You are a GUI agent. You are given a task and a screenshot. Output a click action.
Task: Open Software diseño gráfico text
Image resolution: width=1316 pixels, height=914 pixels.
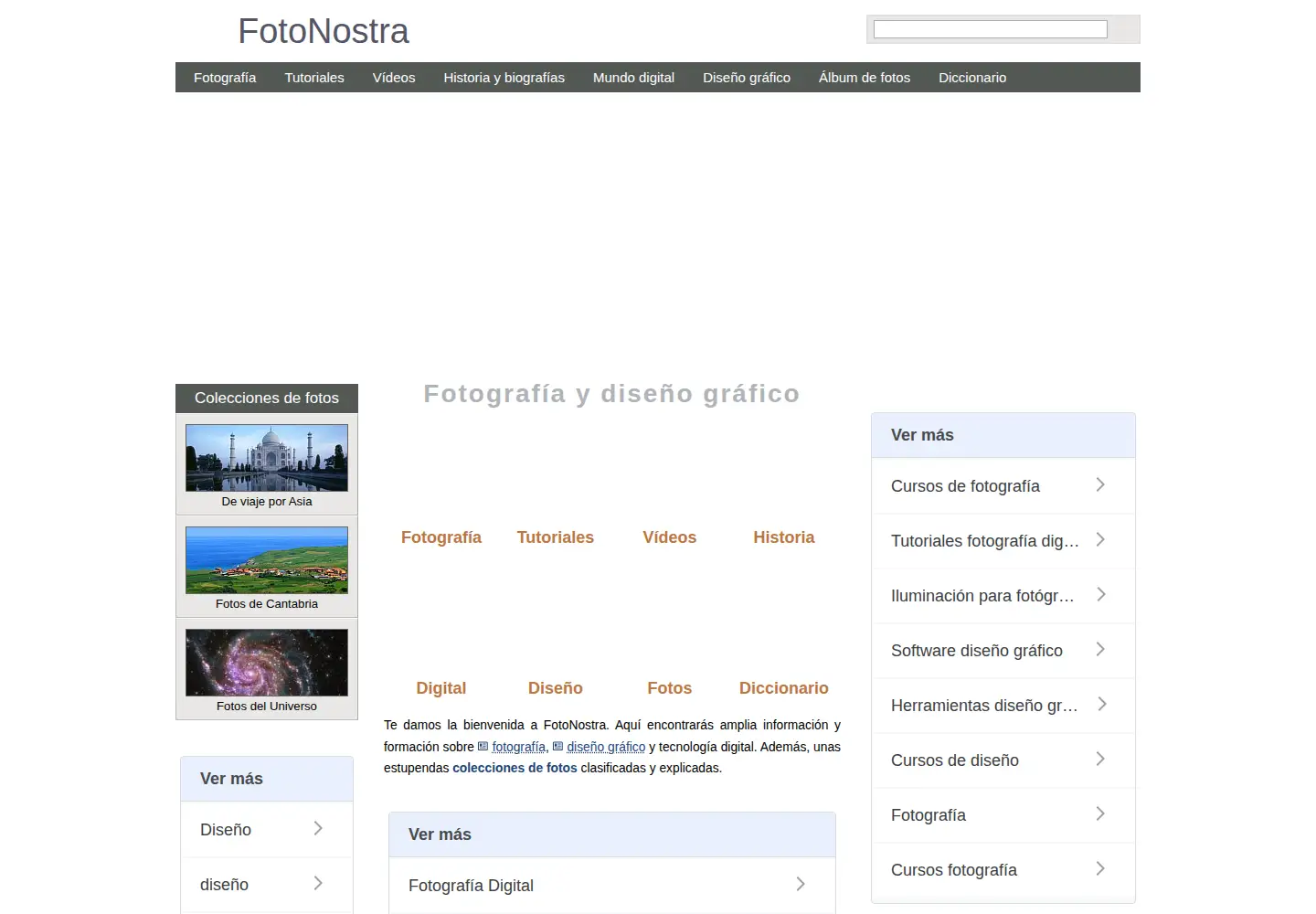click(x=977, y=651)
